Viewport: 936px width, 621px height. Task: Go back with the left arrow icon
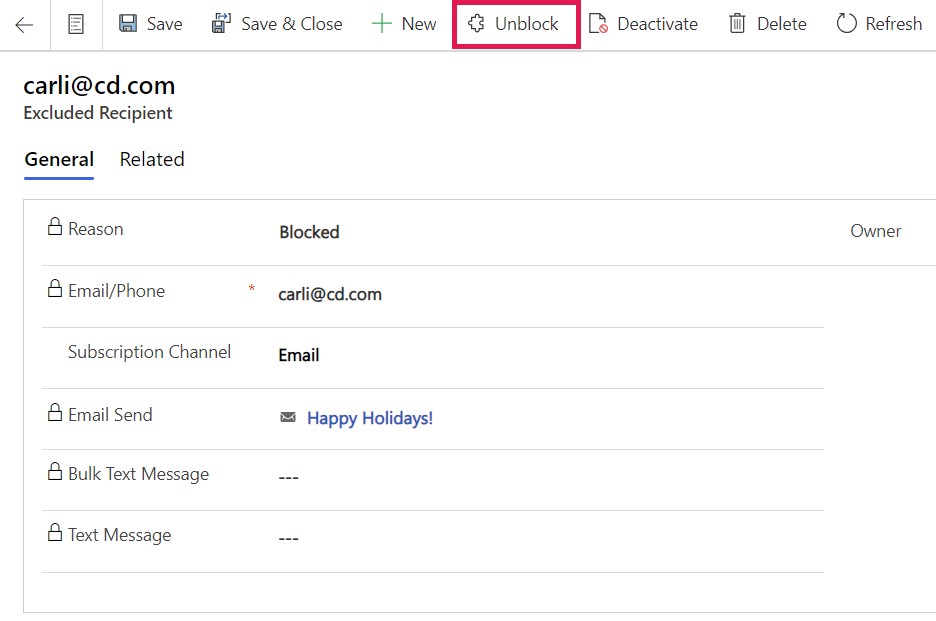pos(24,24)
